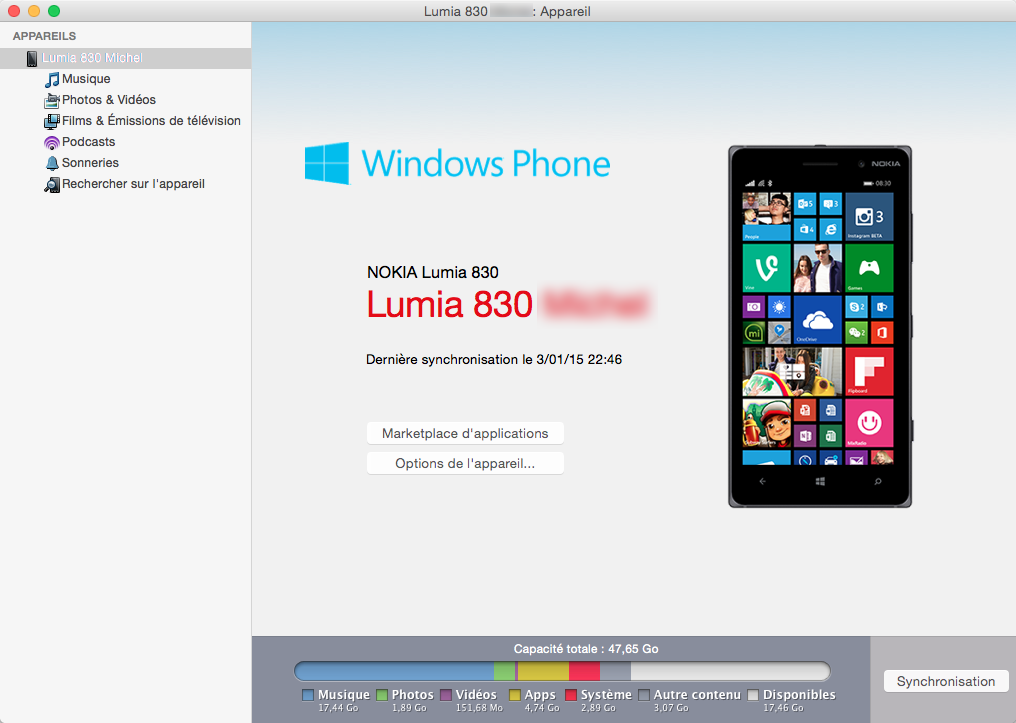Click the Sonneries bell icon

[52, 163]
